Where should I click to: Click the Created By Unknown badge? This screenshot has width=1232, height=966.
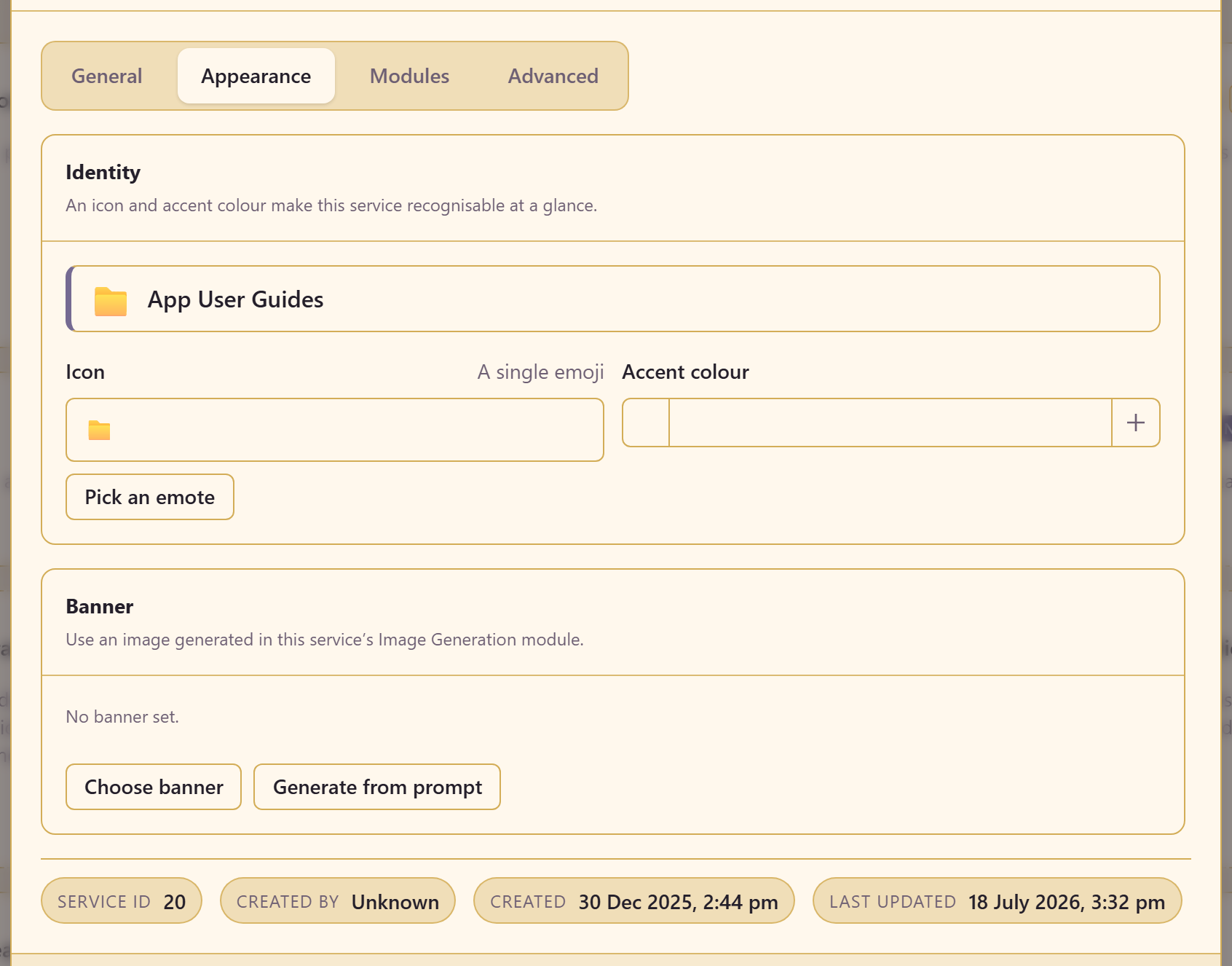pyautogui.click(x=338, y=901)
